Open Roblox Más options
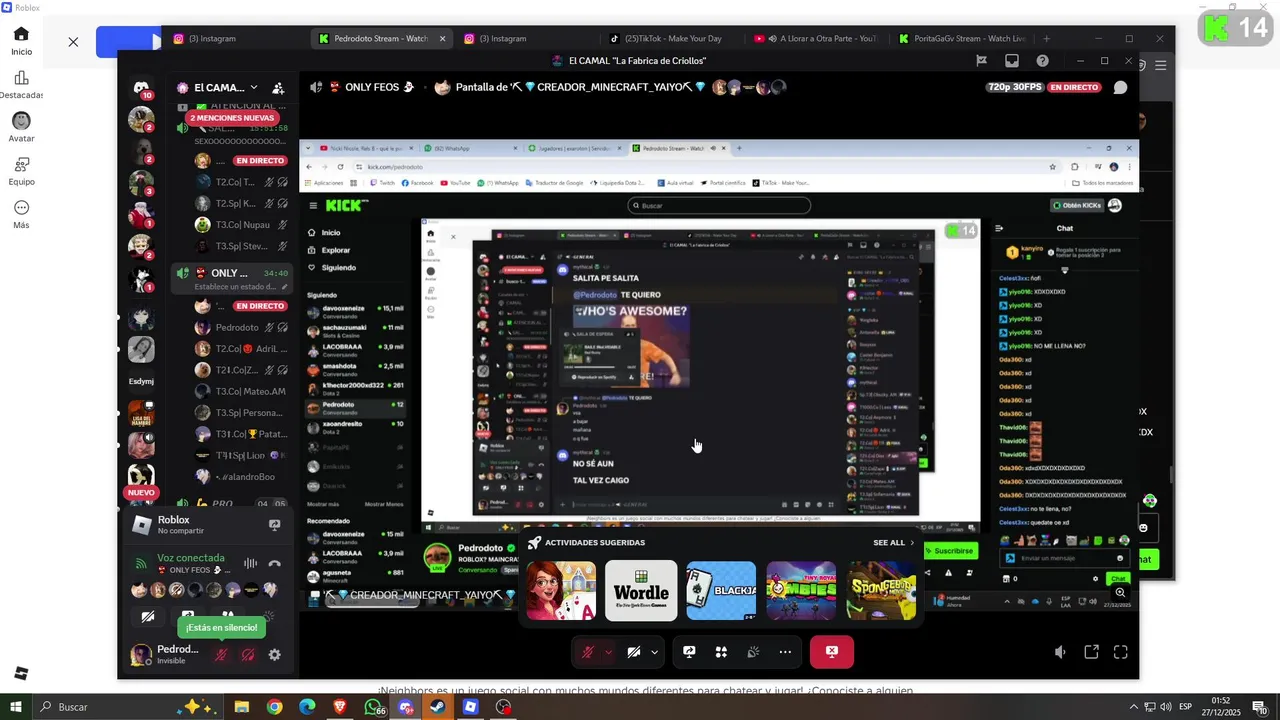Image resolution: width=1280 pixels, height=720 pixels. (21, 213)
